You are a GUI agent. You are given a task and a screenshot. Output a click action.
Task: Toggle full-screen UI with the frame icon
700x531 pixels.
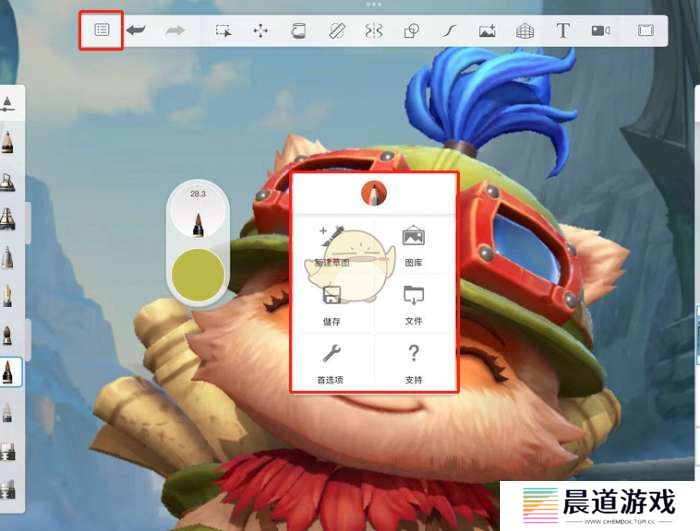click(646, 30)
